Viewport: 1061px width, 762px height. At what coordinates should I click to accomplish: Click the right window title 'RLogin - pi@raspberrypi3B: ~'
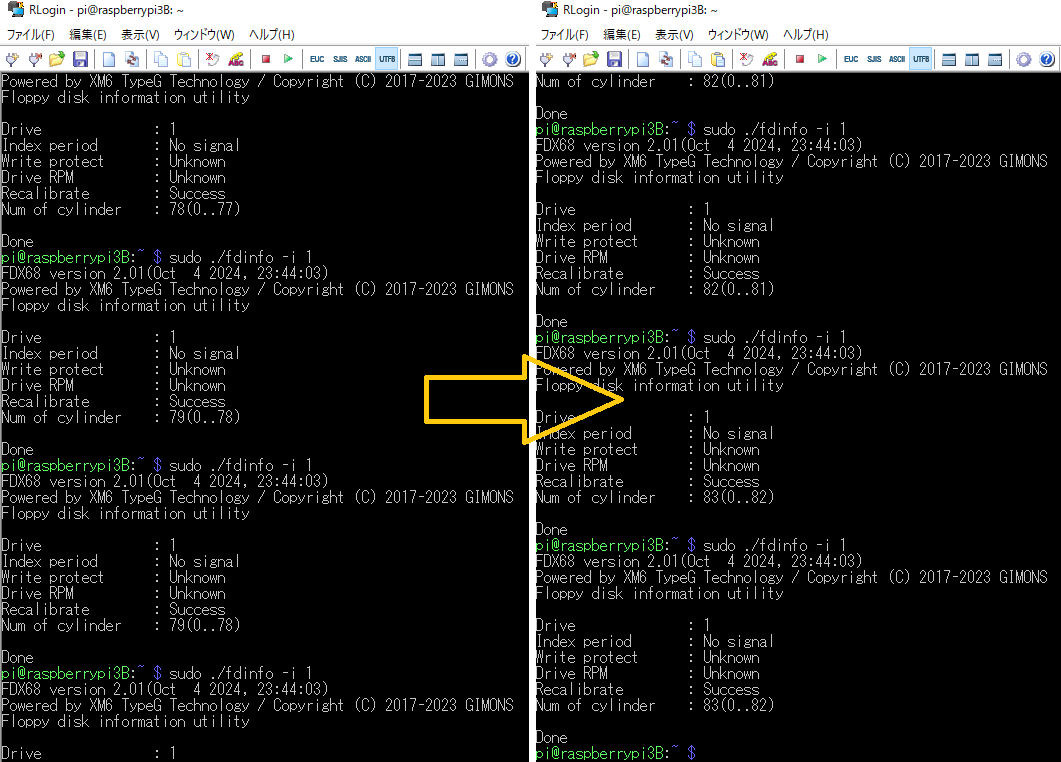coord(640,10)
